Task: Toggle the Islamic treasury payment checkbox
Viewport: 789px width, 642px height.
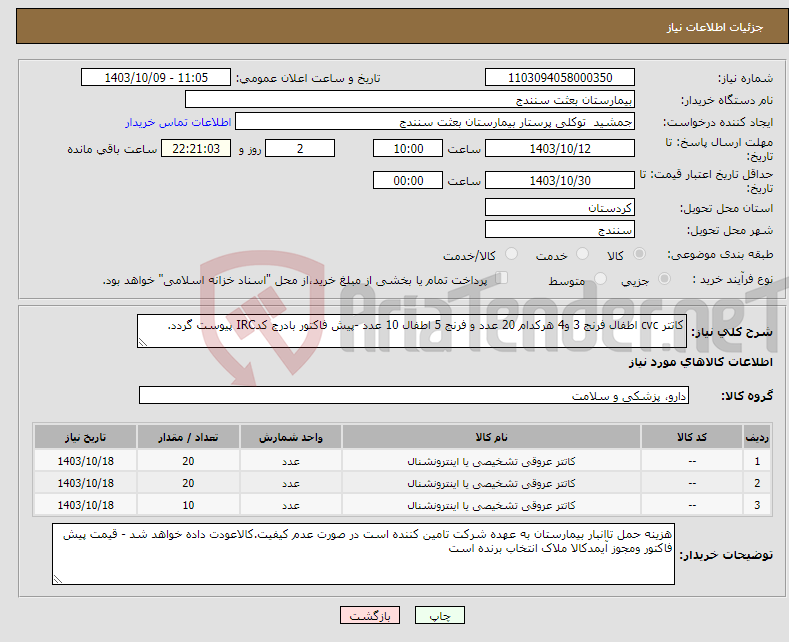Action: click(502, 277)
